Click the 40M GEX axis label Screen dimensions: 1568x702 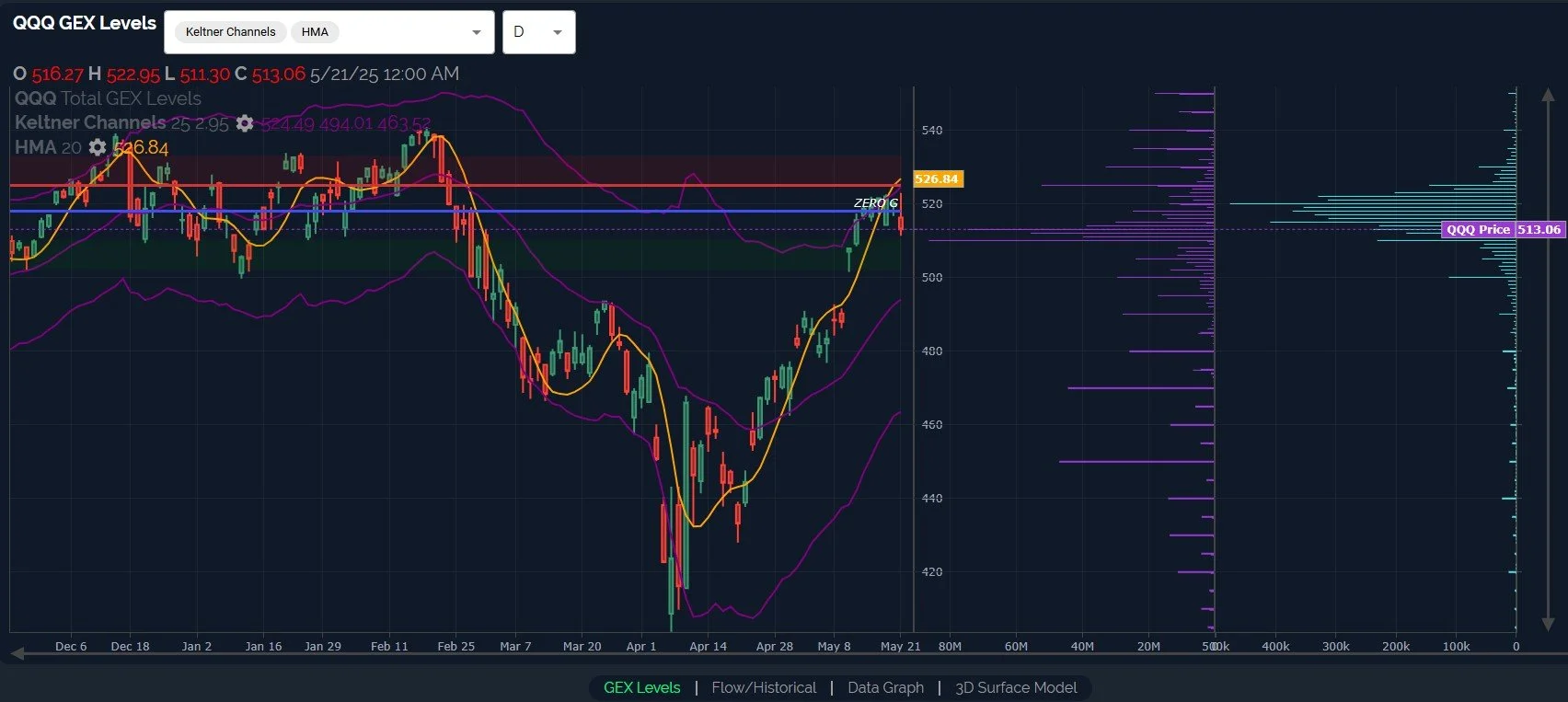click(1082, 646)
